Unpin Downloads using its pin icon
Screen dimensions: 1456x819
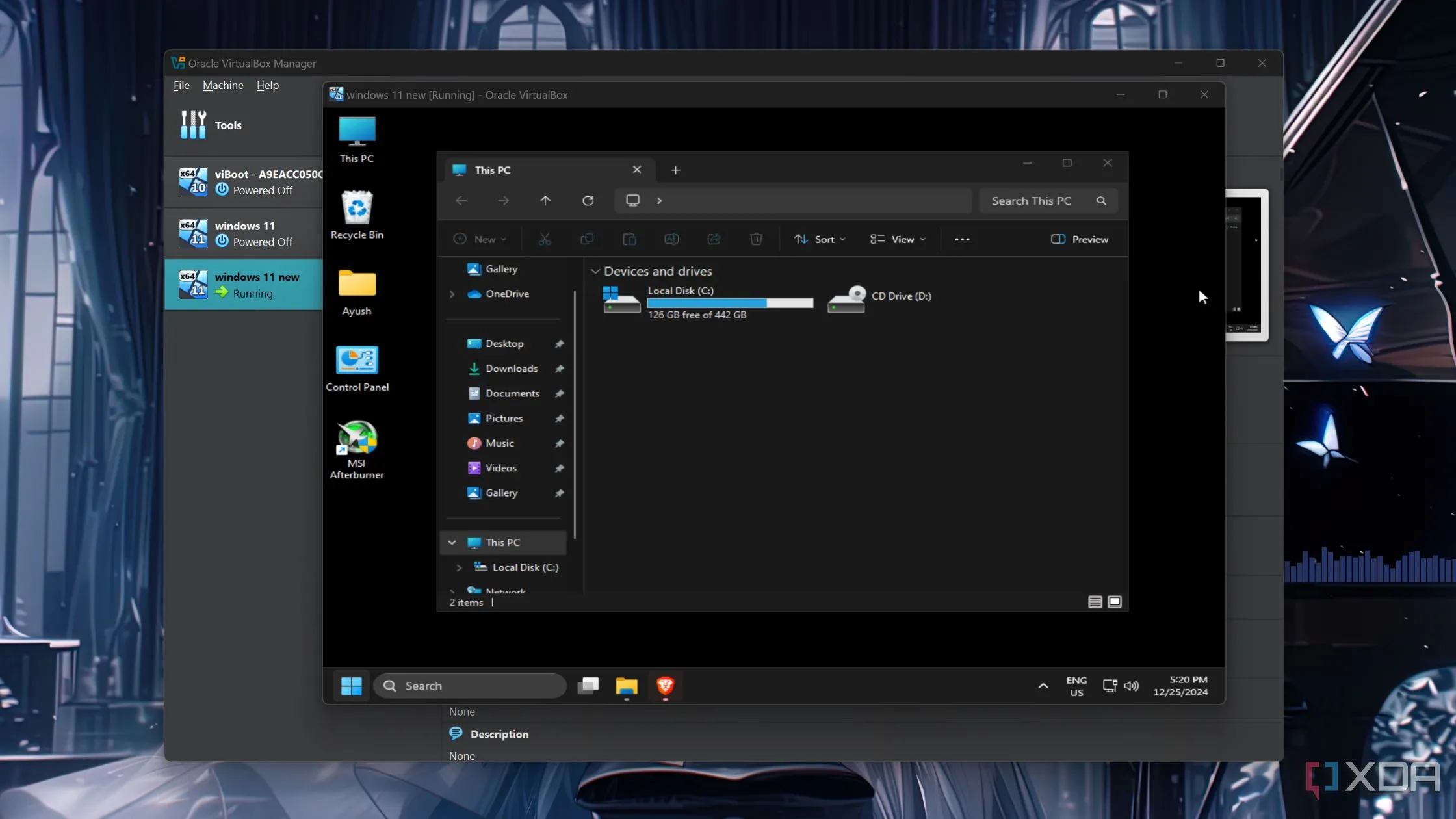(x=559, y=369)
